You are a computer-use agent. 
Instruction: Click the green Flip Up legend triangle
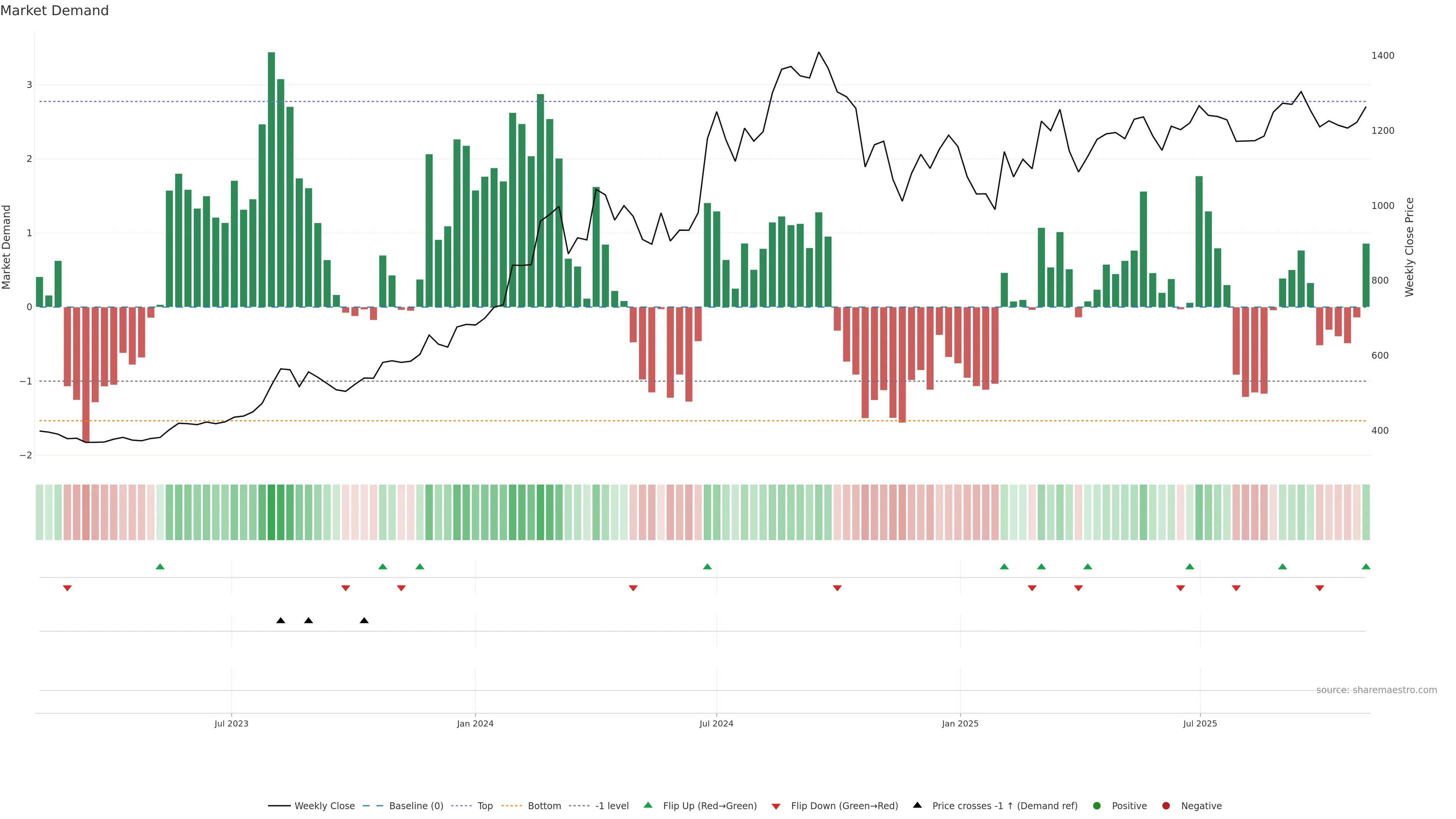click(x=648, y=805)
